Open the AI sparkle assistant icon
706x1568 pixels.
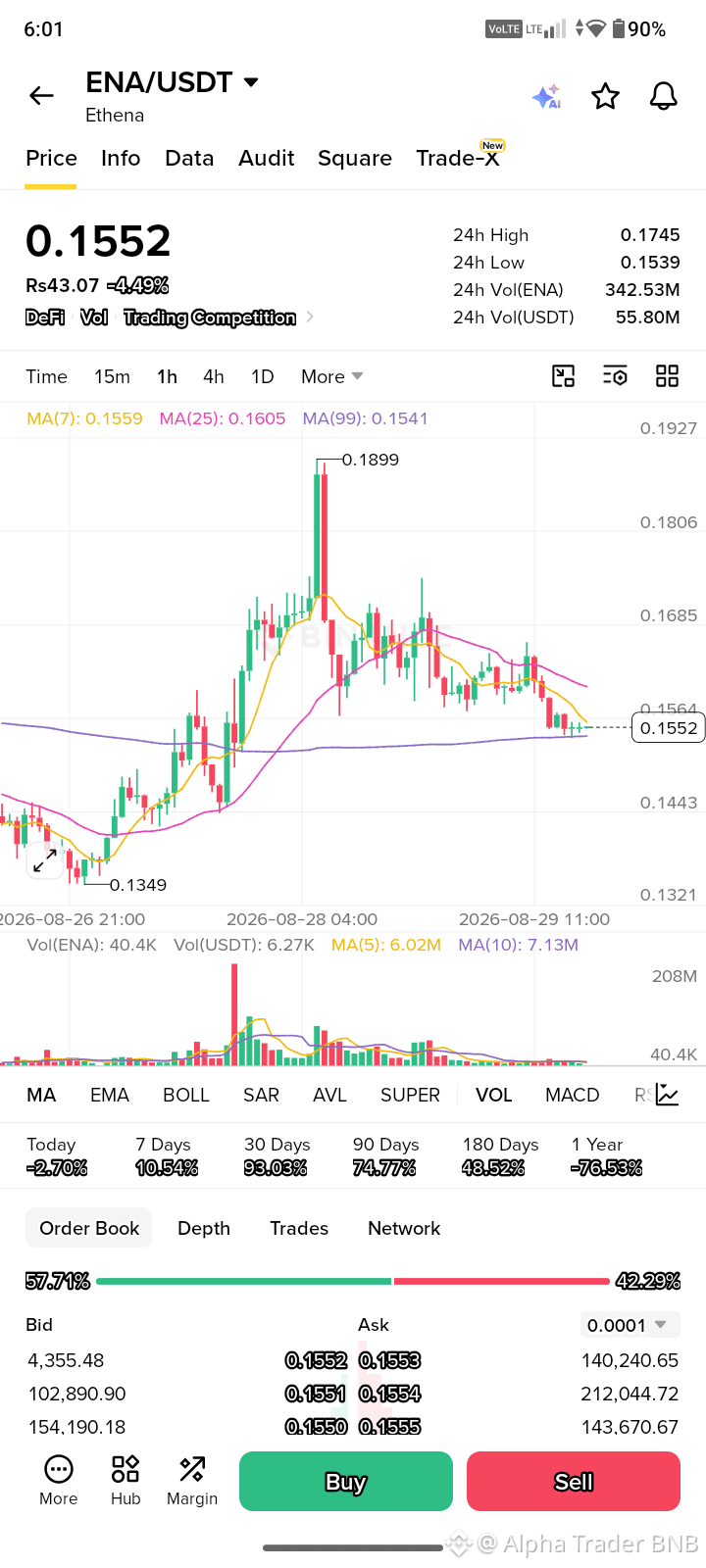546,96
